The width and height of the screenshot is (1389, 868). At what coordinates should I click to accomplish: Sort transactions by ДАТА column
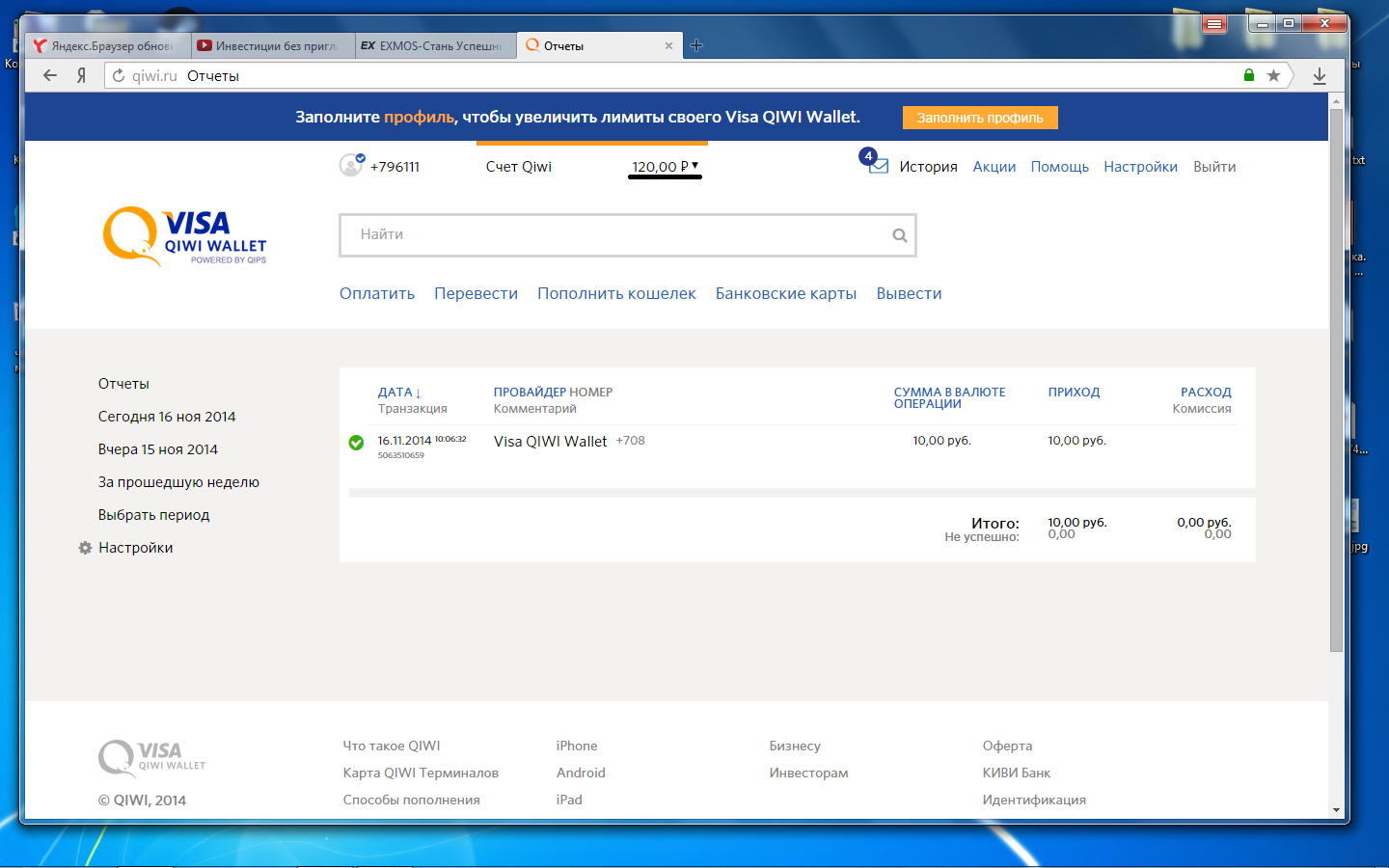(399, 393)
